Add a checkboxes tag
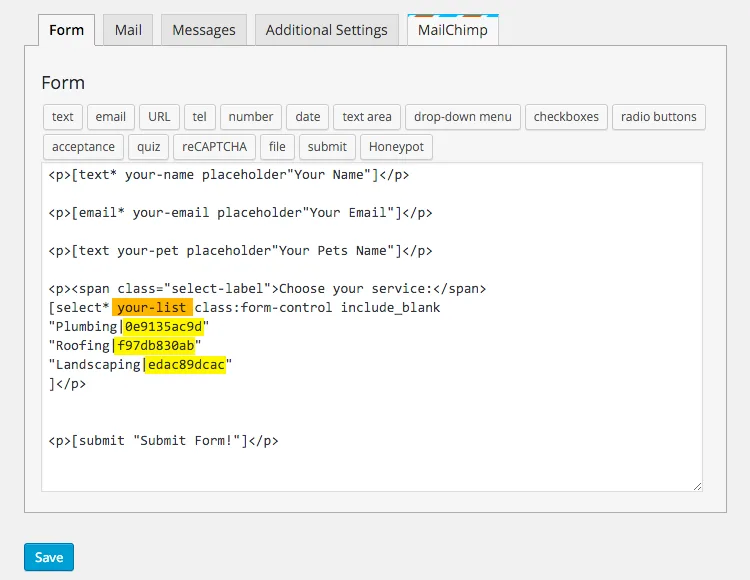Viewport: 750px width, 580px height. pos(566,117)
